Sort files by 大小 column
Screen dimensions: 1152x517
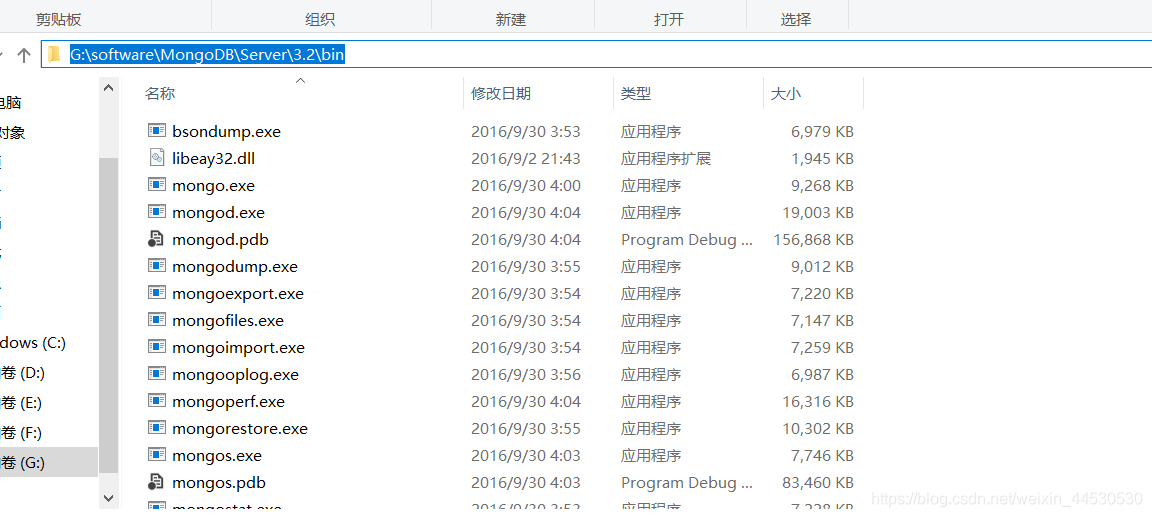pos(785,93)
